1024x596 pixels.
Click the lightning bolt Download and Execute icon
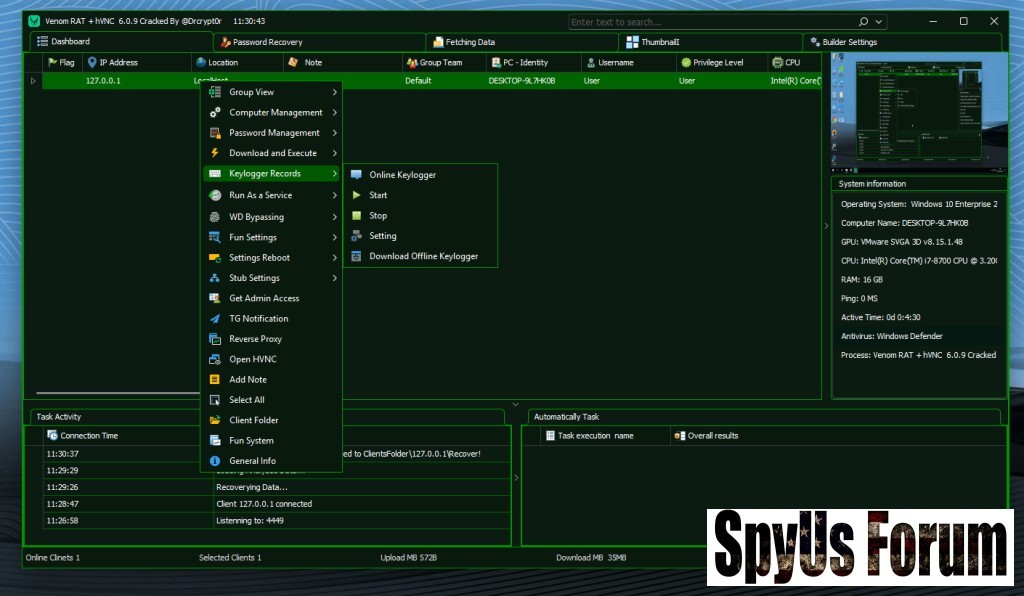pyautogui.click(x=214, y=153)
